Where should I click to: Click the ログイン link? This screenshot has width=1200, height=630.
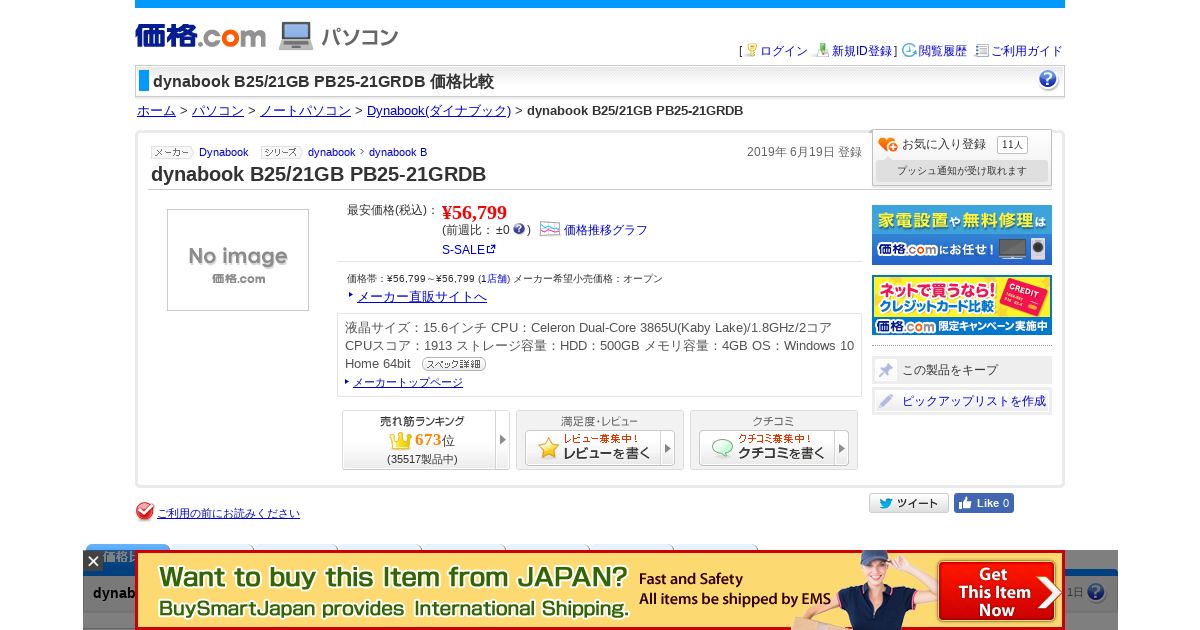point(783,51)
